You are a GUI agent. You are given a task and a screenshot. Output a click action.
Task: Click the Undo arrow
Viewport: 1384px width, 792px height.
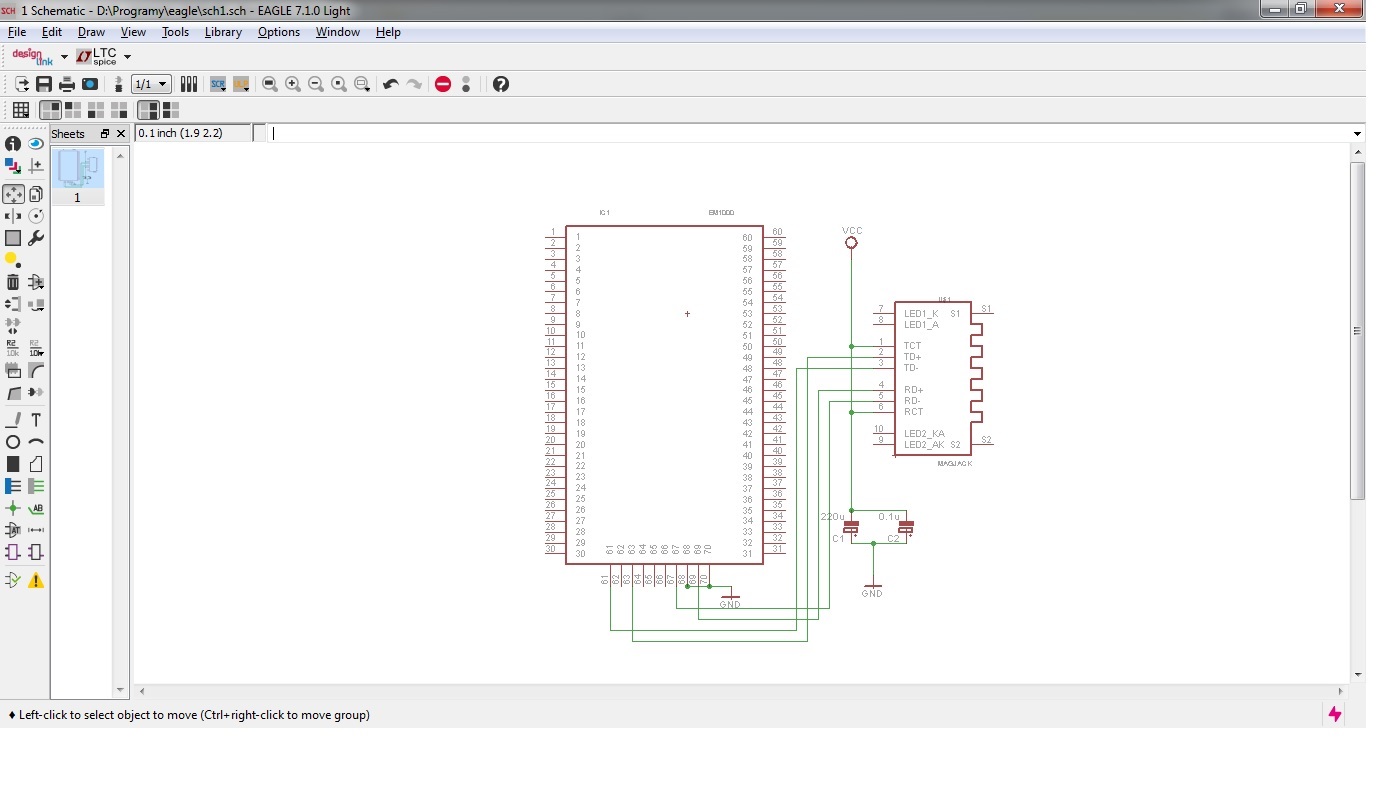click(x=391, y=84)
